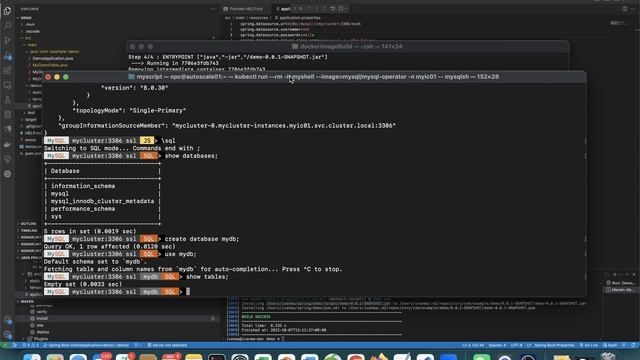Click the stop icon in the debug toolbar
This screenshot has height=360, width=640.
point(341,9)
